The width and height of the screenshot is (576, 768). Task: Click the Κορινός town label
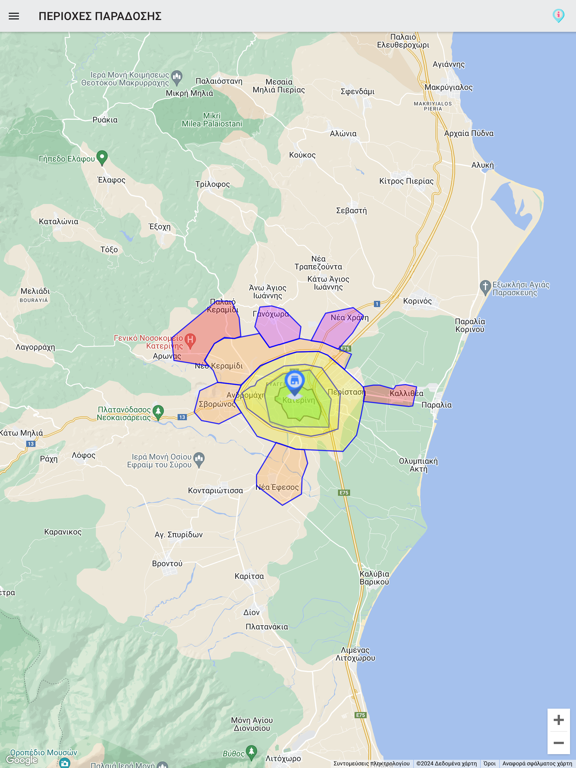tap(417, 301)
